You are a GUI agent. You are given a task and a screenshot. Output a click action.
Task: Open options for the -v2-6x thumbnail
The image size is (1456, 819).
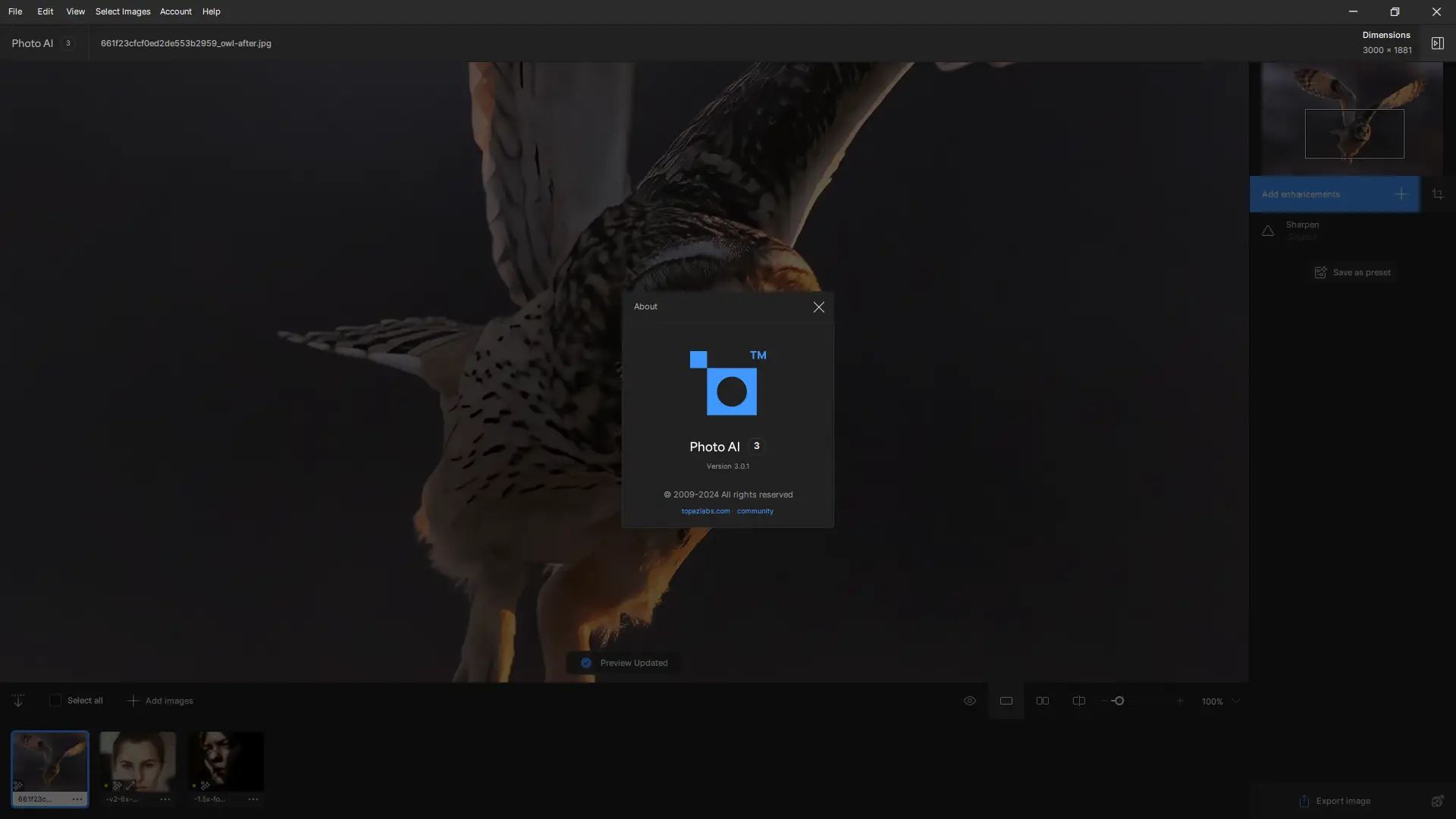tap(165, 799)
